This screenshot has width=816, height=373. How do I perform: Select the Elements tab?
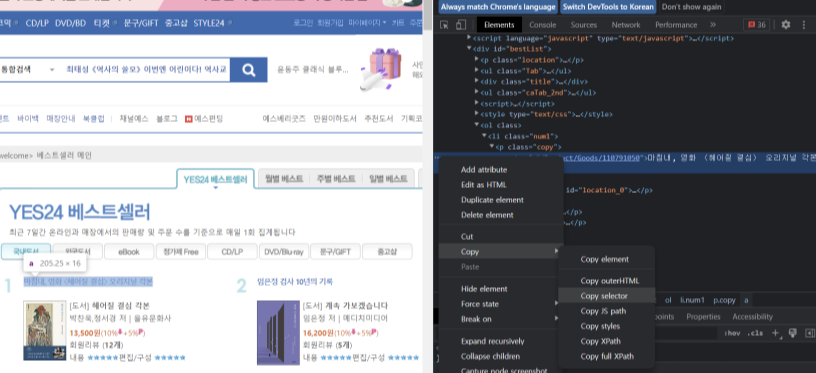click(499, 24)
